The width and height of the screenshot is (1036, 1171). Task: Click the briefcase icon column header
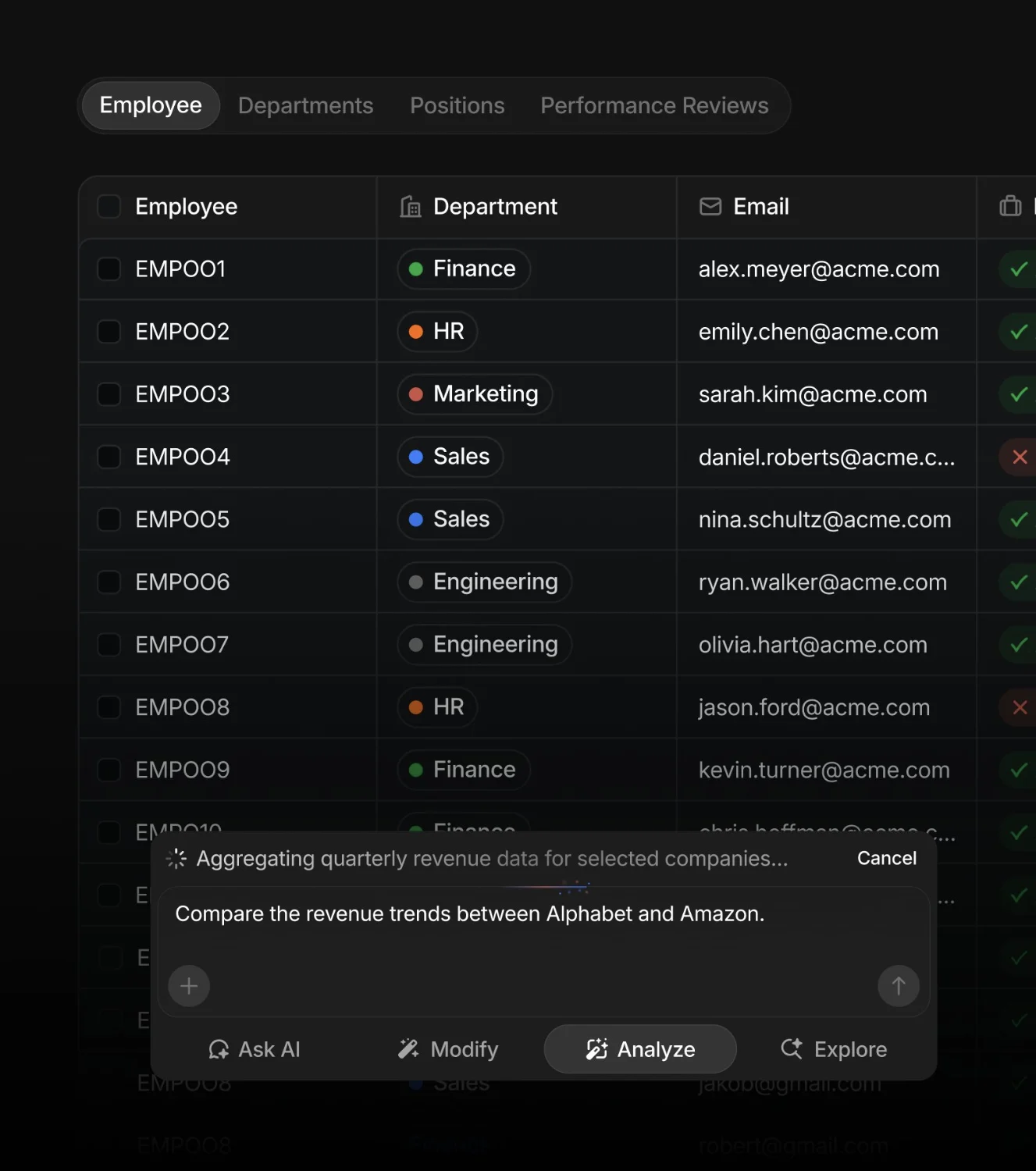(1010, 206)
